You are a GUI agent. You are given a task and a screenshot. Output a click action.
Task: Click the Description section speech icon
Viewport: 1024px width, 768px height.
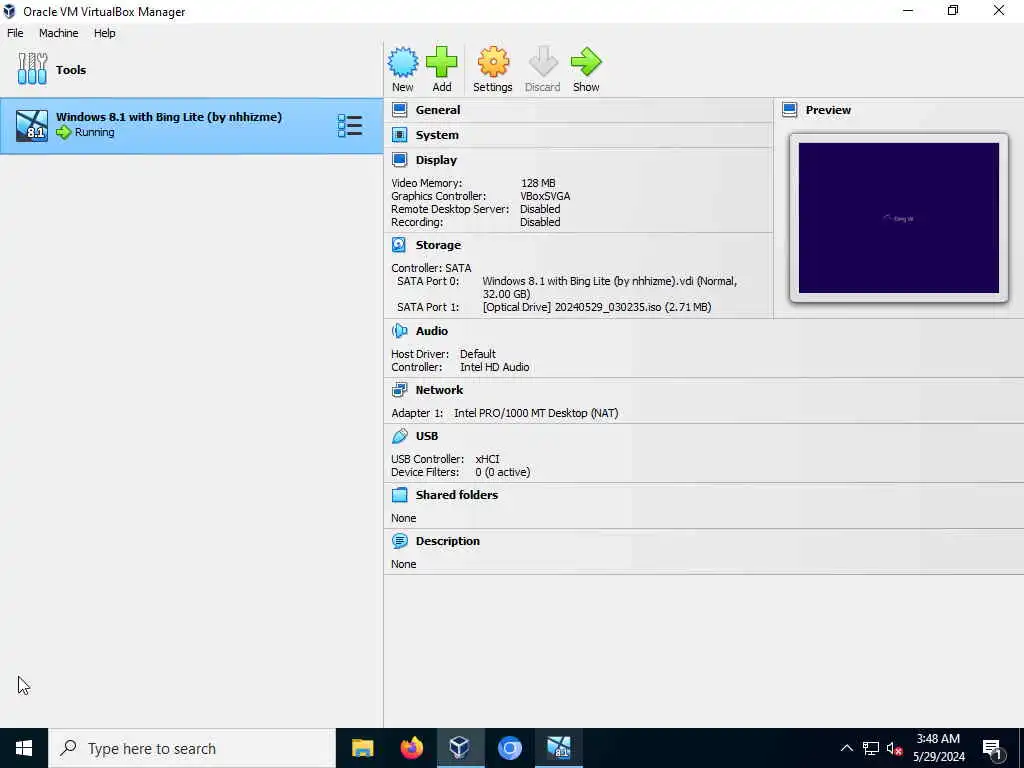tap(400, 541)
